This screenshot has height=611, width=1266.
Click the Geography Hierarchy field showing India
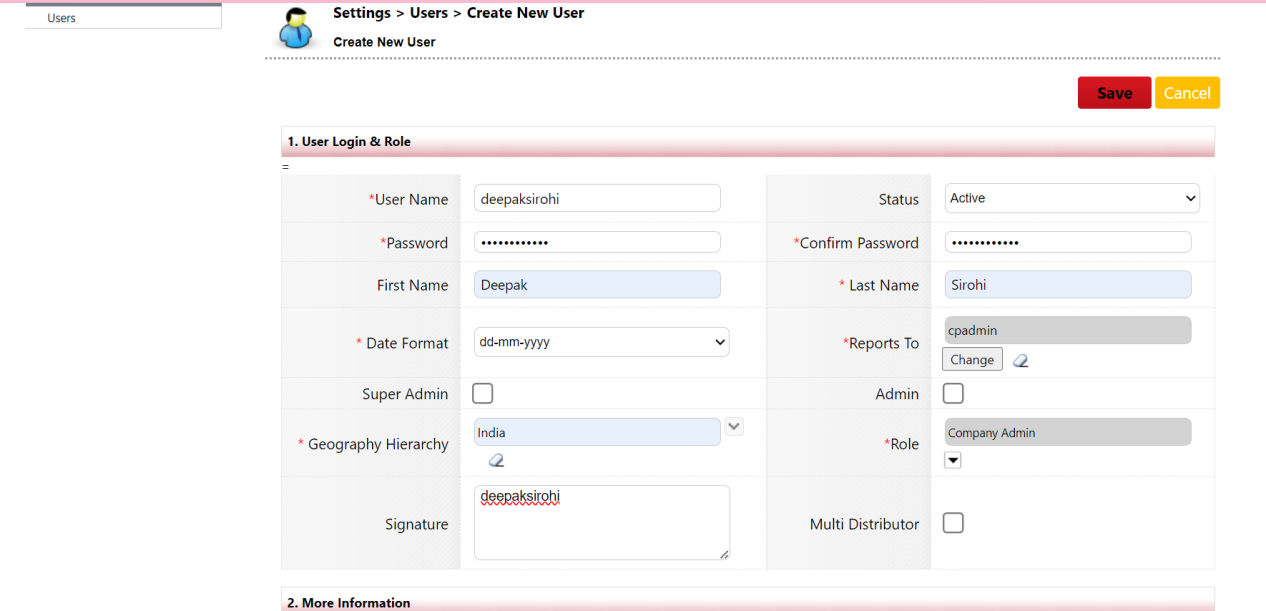pyautogui.click(x=597, y=432)
